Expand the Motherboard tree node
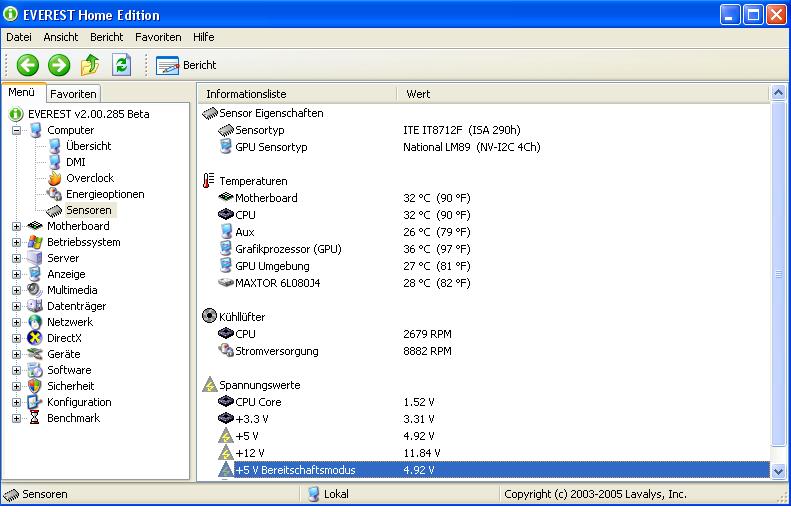This screenshot has width=791, height=512. (17, 226)
